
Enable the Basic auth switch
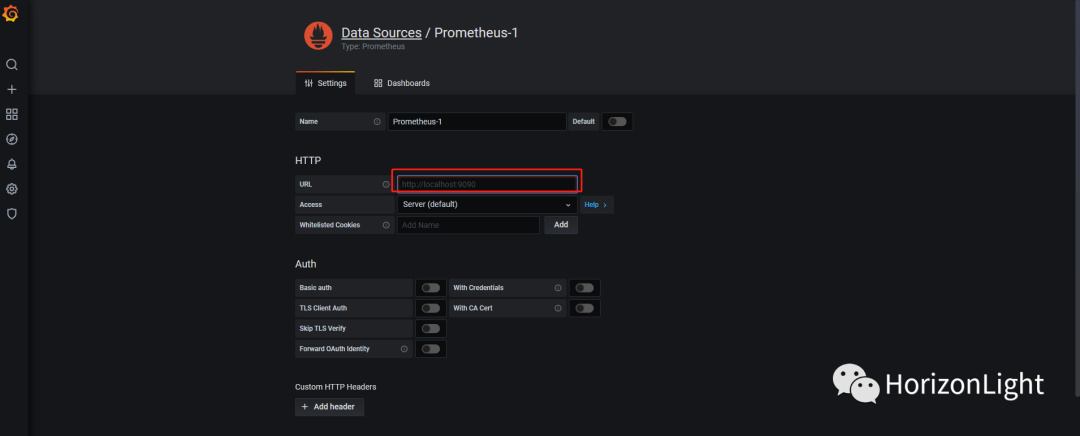[x=430, y=288]
